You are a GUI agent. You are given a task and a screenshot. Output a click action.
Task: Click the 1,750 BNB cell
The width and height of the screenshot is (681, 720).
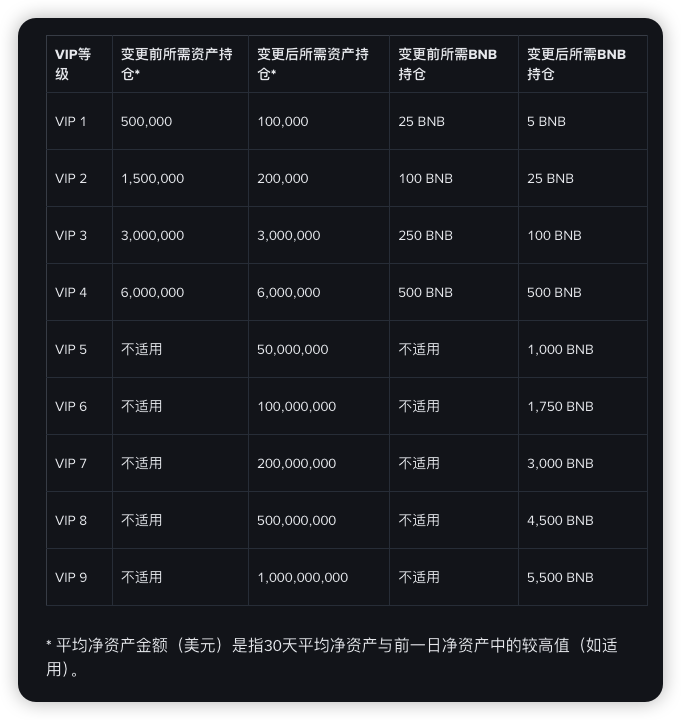(x=560, y=407)
